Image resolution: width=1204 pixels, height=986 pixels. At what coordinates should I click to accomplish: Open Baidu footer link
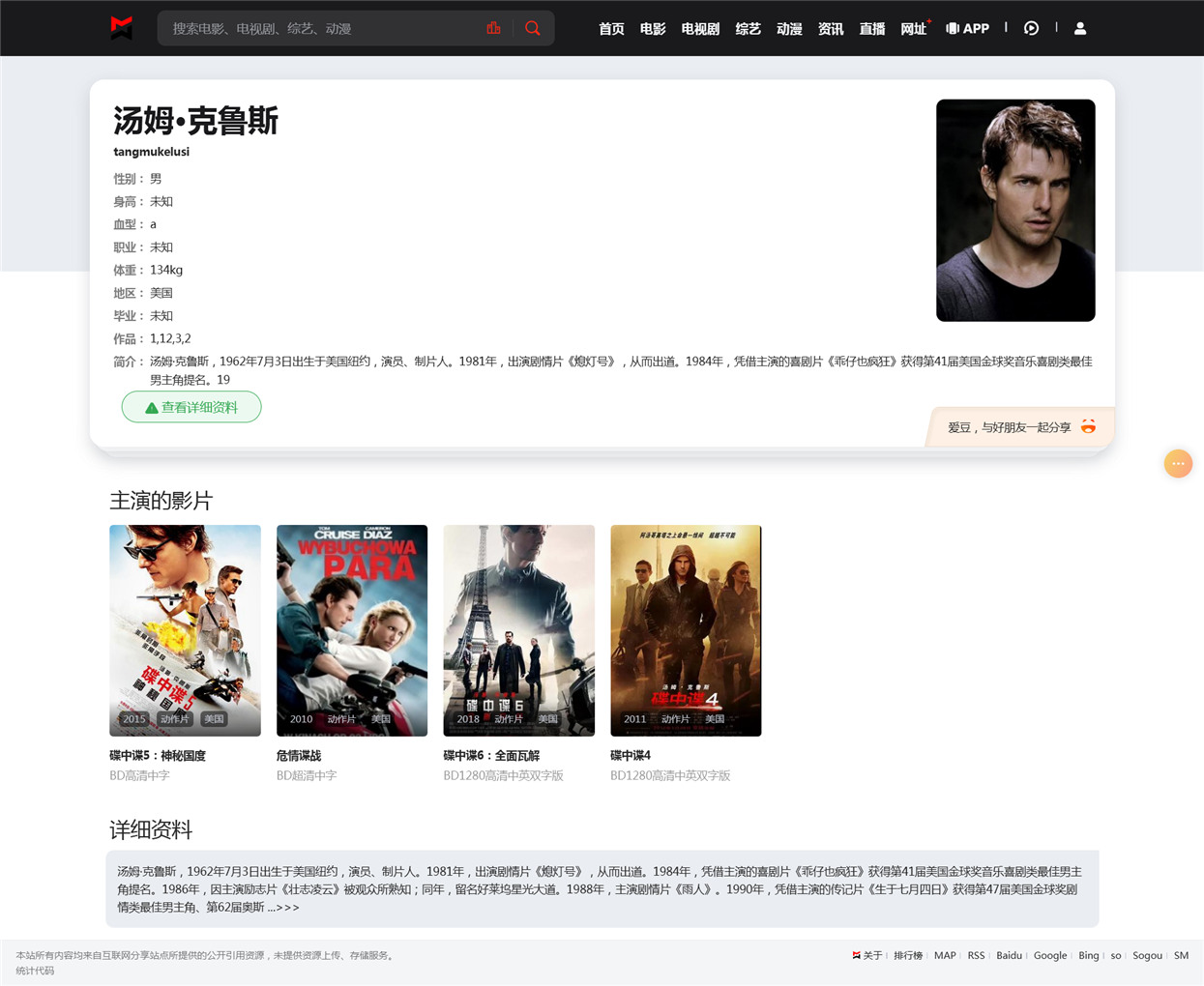point(1009,956)
